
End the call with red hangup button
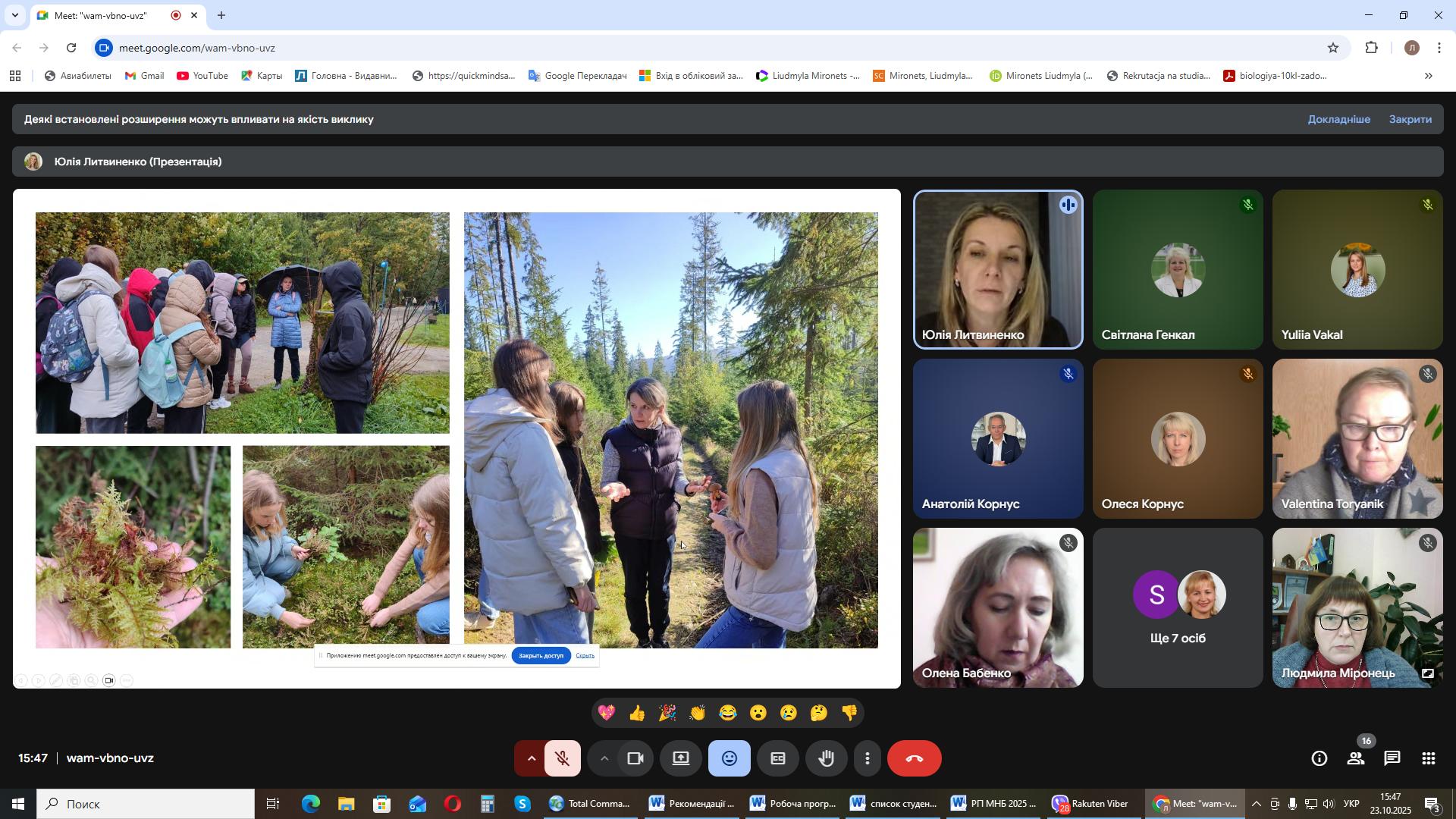pos(914,759)
